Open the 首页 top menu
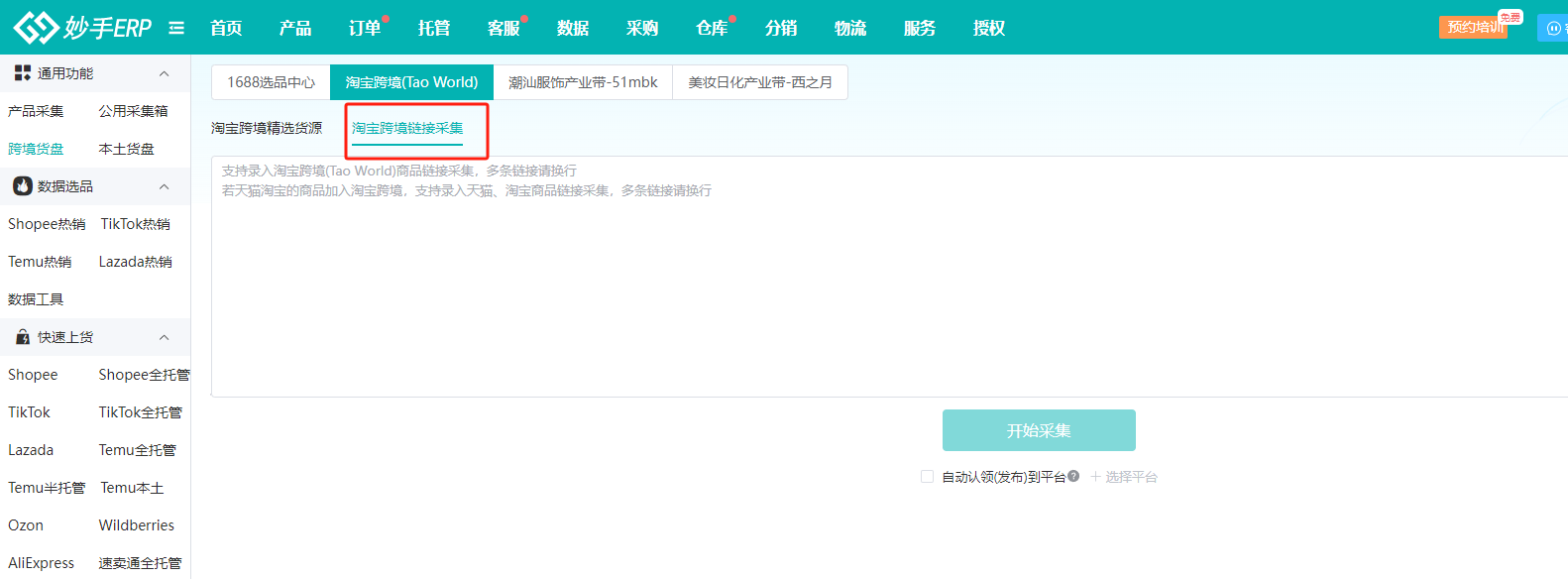Screen dimensions: 1568x579 tap(226, 28)
